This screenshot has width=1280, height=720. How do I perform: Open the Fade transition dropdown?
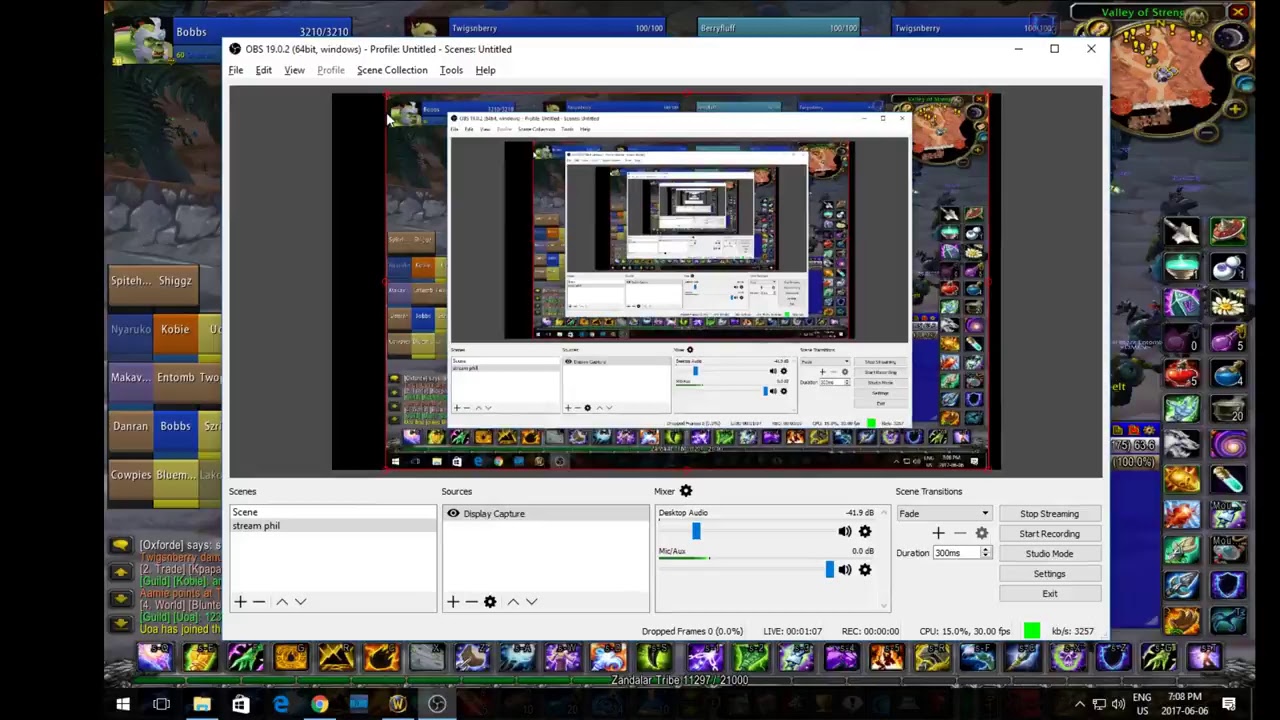944,514
